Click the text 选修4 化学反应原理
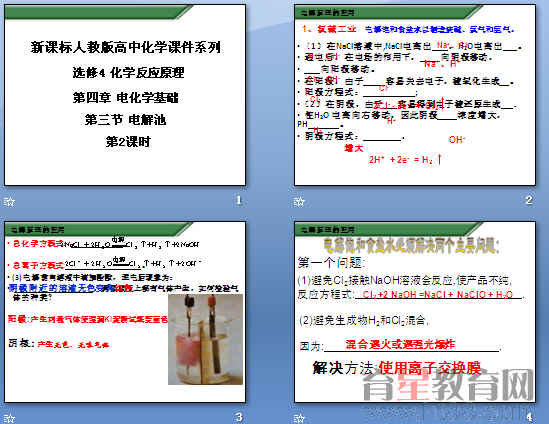549x424 pixels. click(x=128, y=73)
